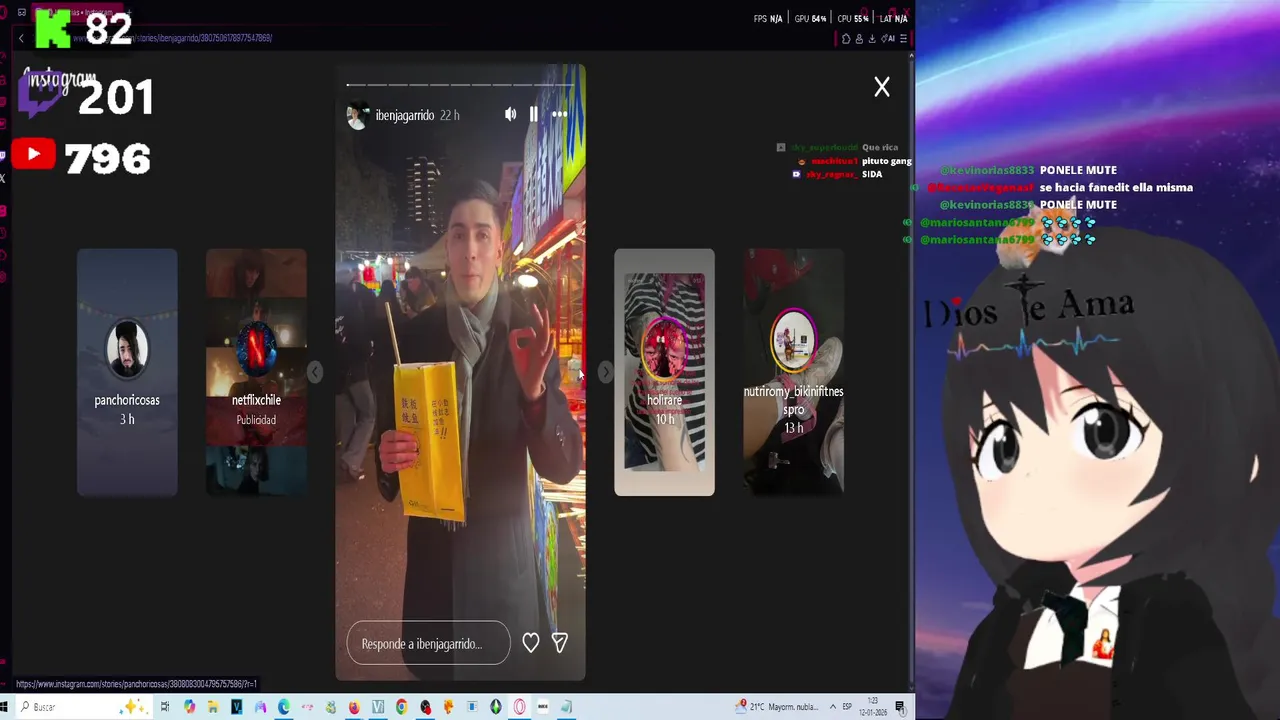This screenshot has width=1280, height=720.
Task: Share the story via paper plane icon
Action: [x=560, y=643]
